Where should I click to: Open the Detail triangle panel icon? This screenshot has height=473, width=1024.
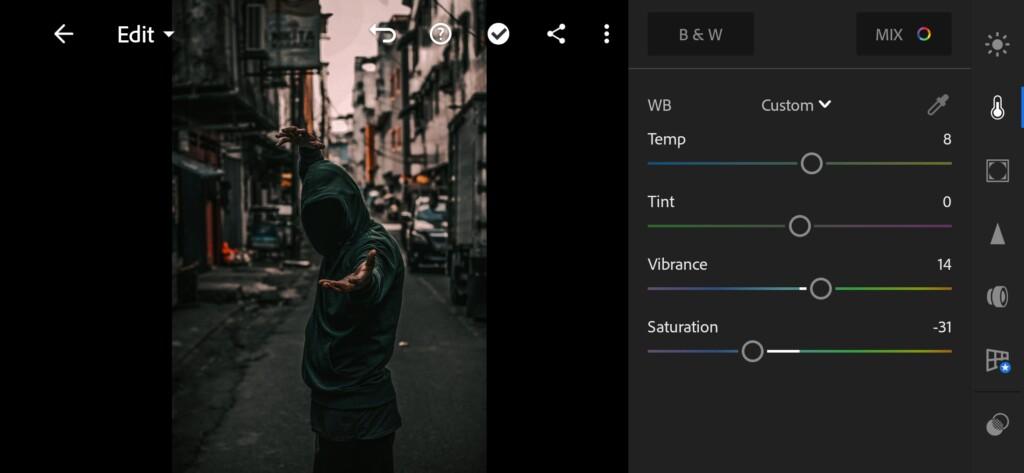pyautogui.click(x=997, y=233)
